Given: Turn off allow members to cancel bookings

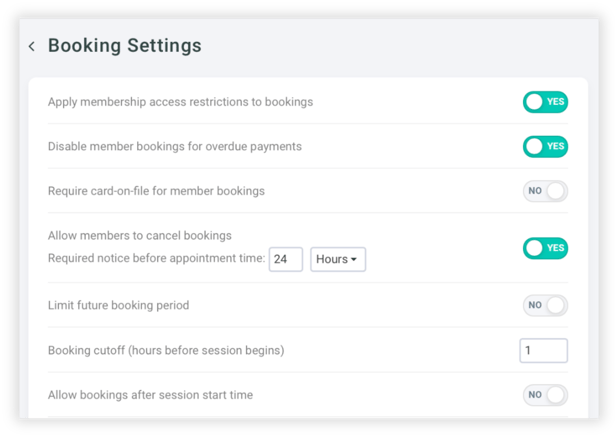Looking at the screenshot, I should click(545, 248).
